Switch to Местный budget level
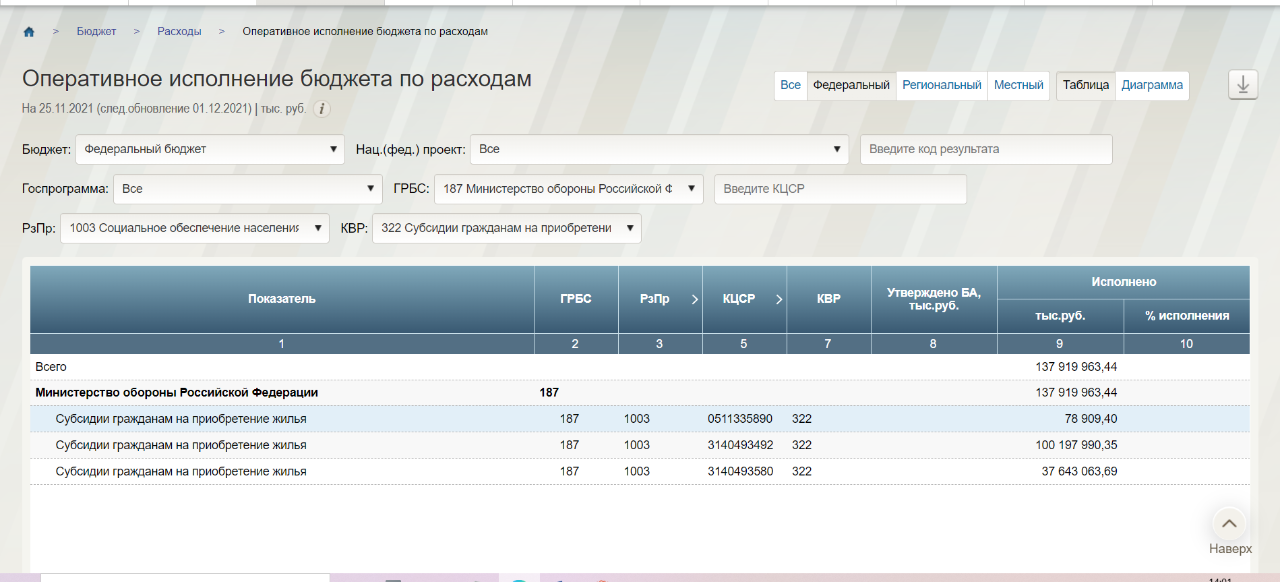This screenshot has width=1280, height=582. tap(1018, 86)
